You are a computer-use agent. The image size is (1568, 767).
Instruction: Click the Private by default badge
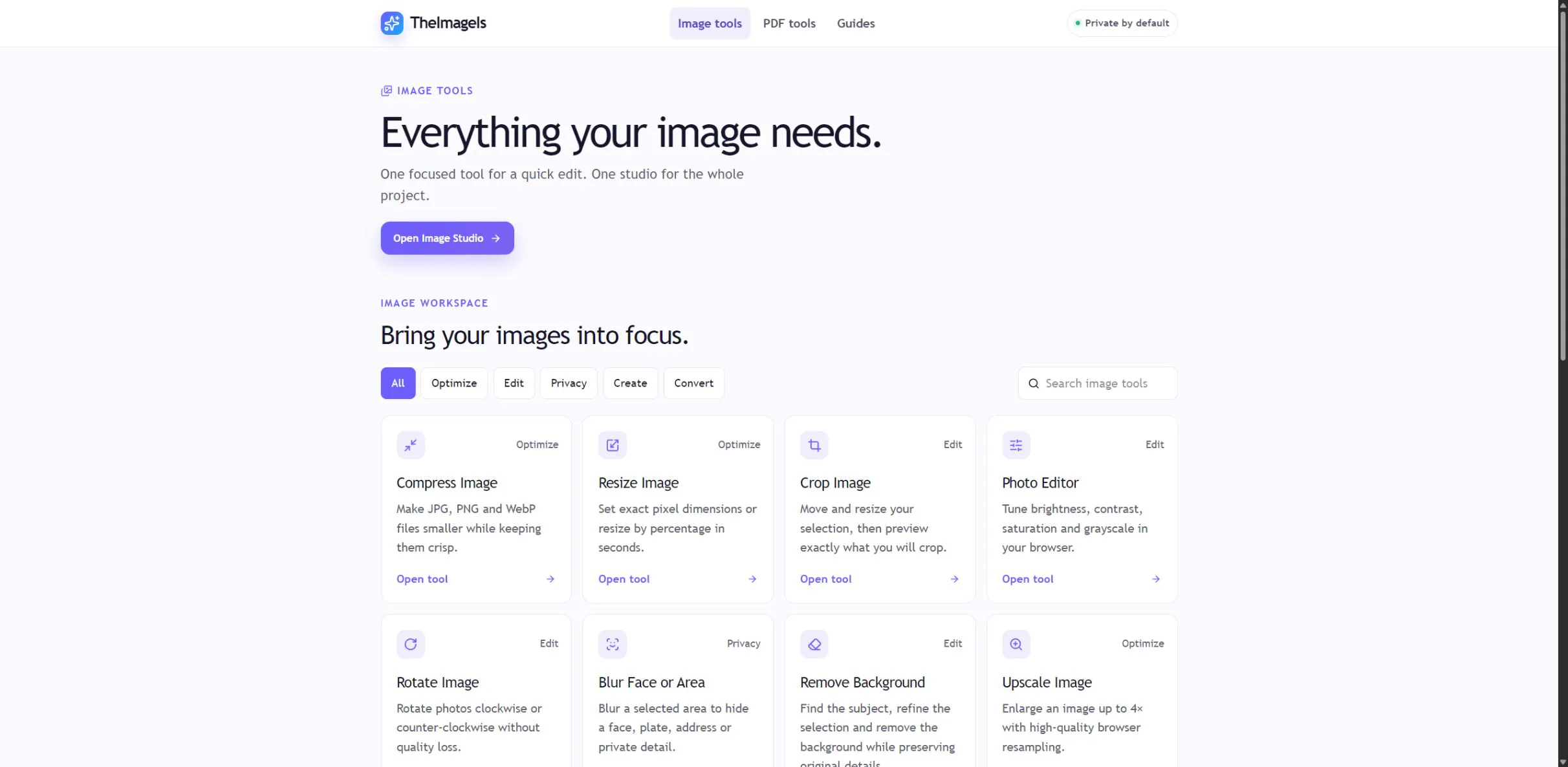[1122, 23]
